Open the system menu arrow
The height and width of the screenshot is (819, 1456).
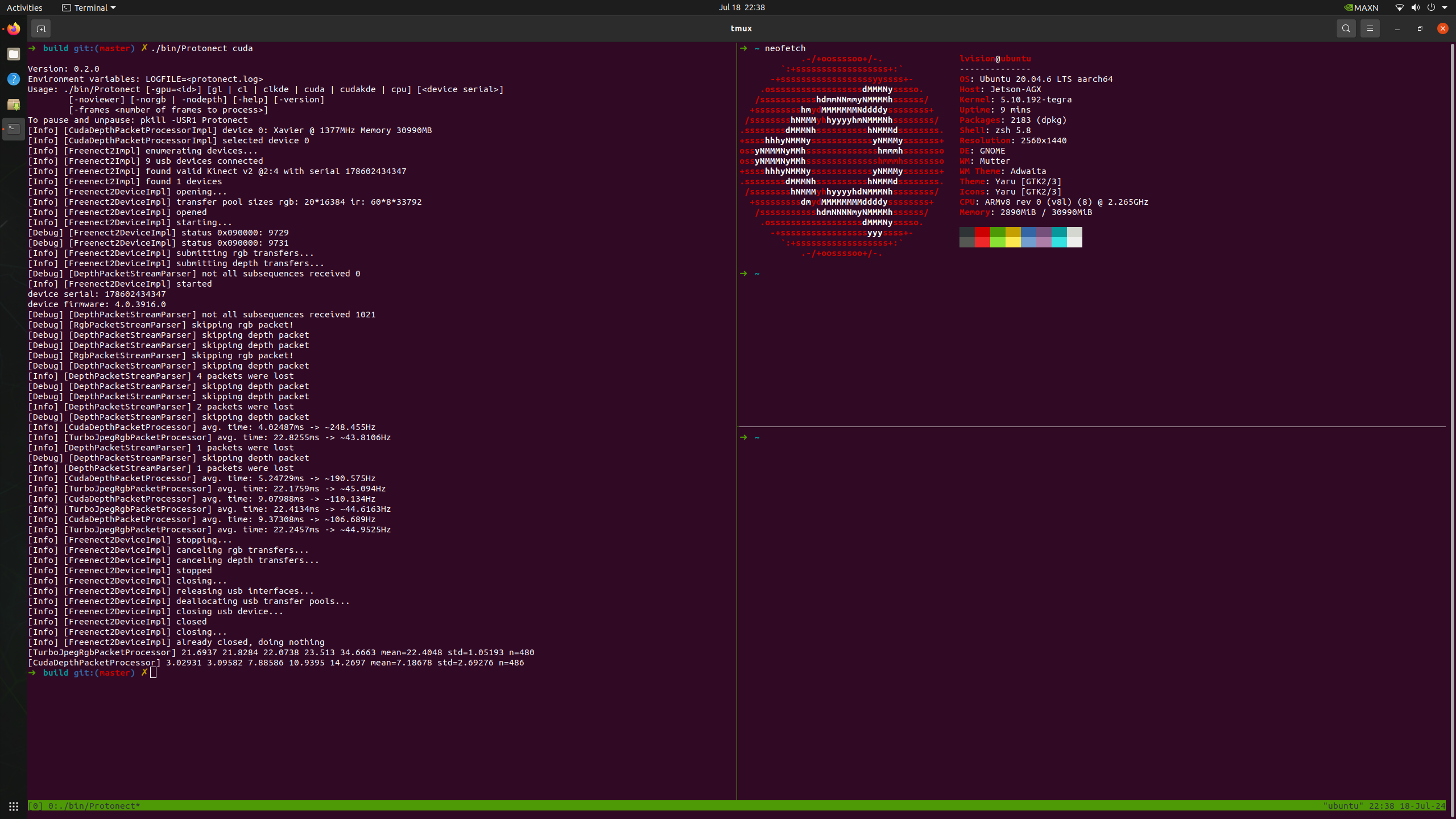pyautogui.click(x=1445, y=7)
